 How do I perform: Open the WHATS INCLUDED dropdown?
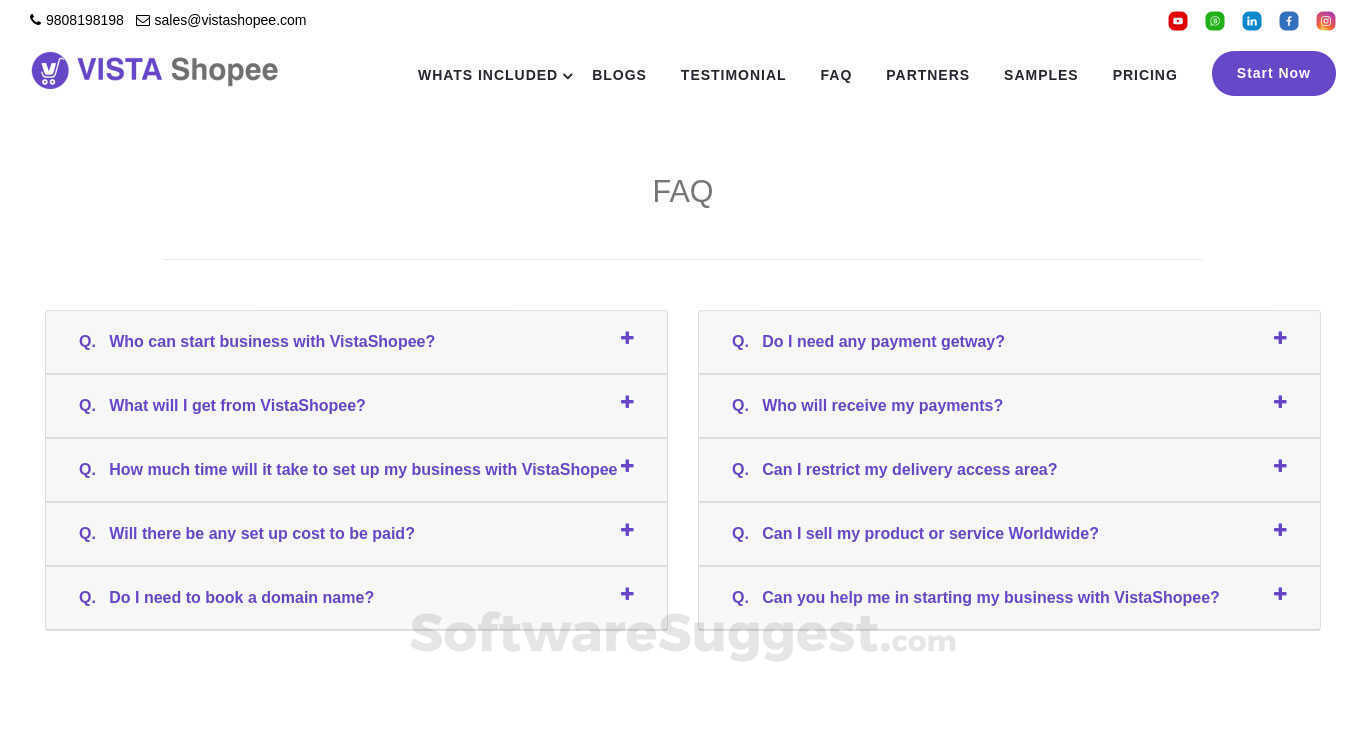(x=488, y=75)
